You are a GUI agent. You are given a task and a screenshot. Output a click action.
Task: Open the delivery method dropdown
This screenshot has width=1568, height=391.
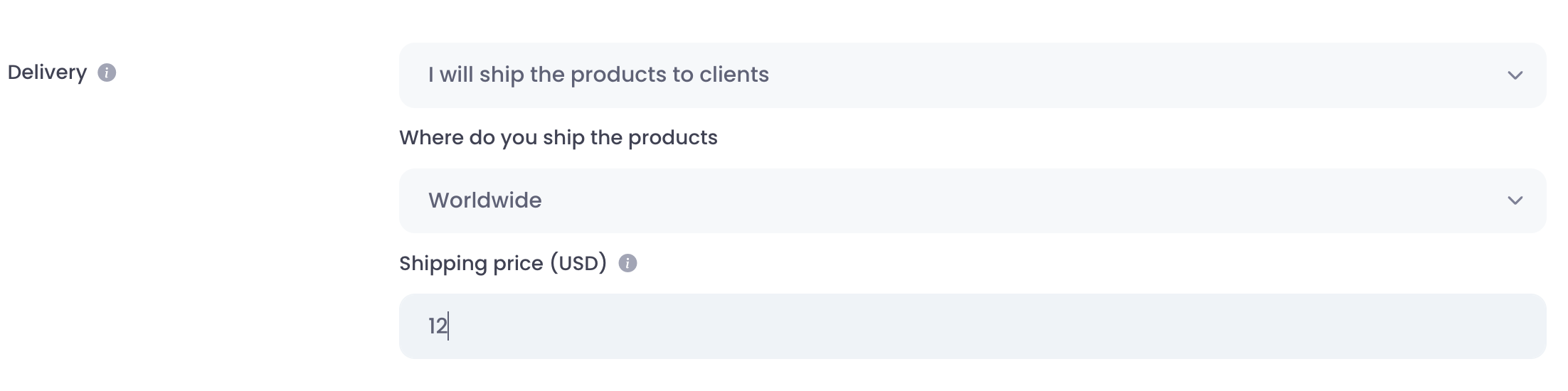click(x=972, y=75)
